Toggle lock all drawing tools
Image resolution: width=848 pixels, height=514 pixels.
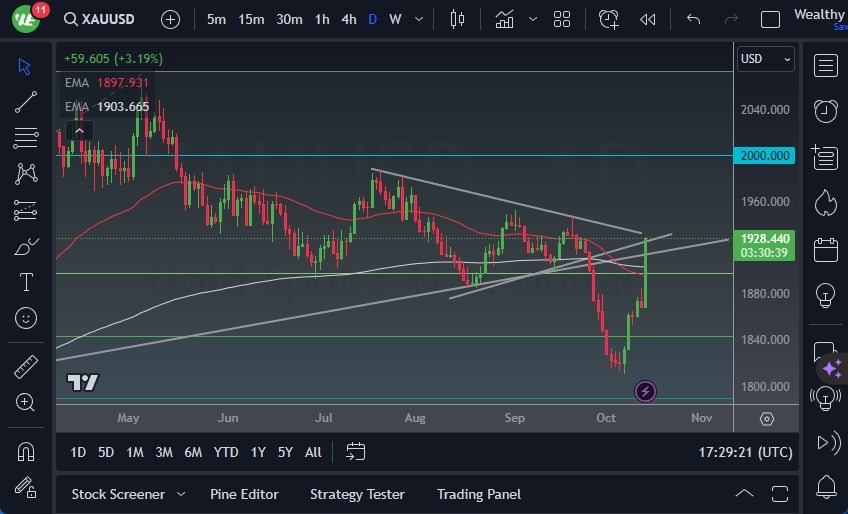[x=26, y=487]
